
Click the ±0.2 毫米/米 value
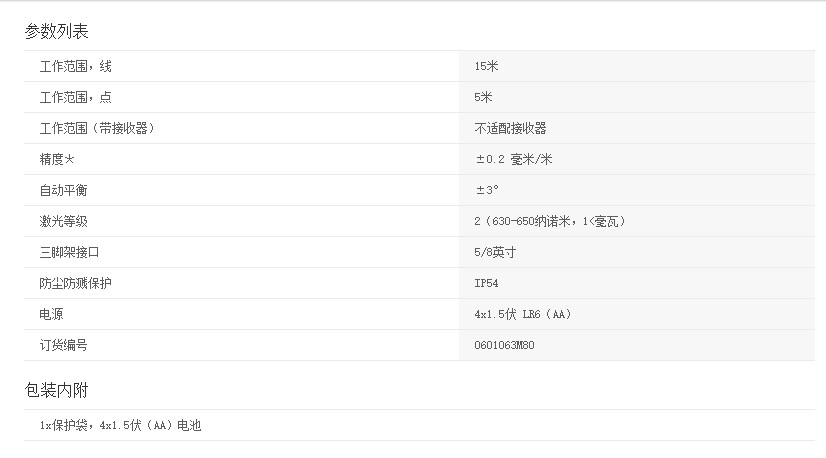(514, 159)
